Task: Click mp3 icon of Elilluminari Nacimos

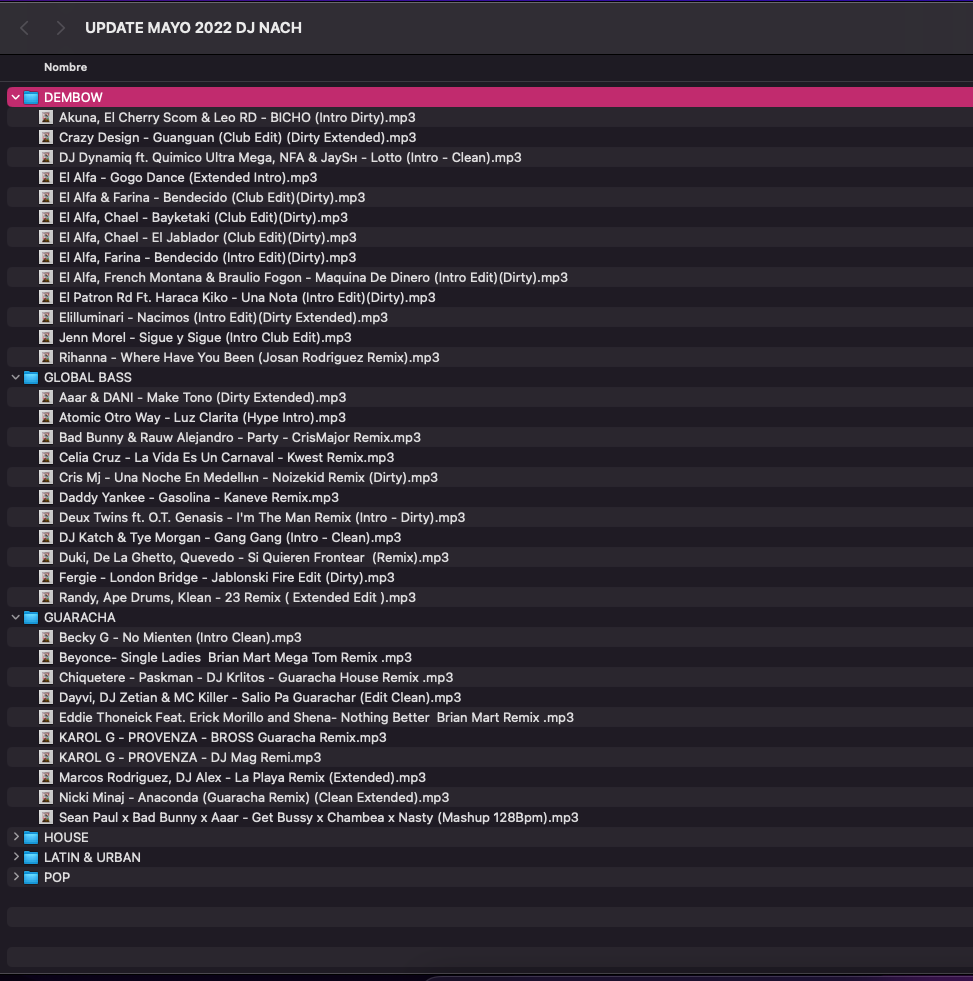Action: coord(46,317)
